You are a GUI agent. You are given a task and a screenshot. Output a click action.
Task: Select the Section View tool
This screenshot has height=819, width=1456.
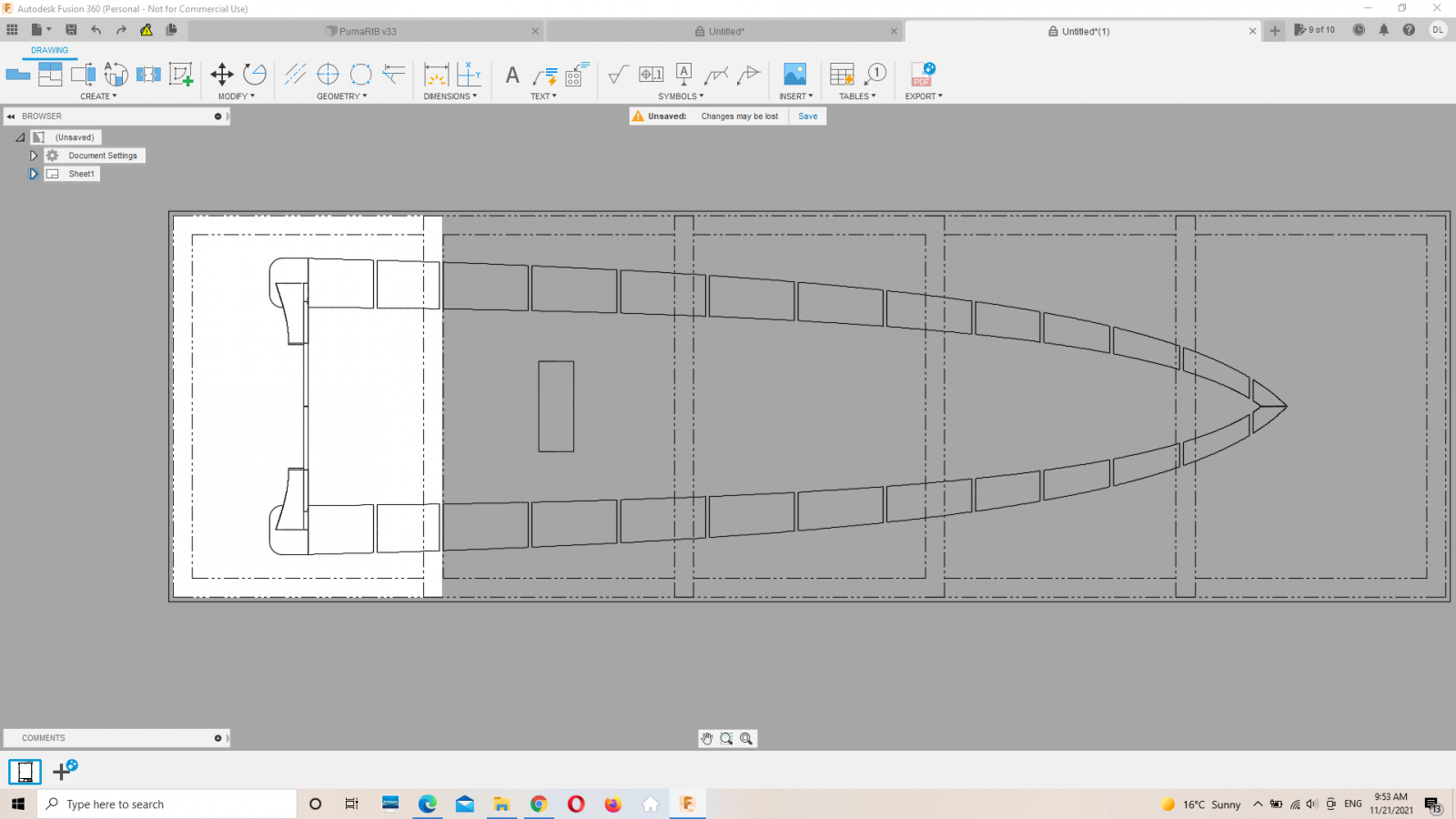point(84,74)
